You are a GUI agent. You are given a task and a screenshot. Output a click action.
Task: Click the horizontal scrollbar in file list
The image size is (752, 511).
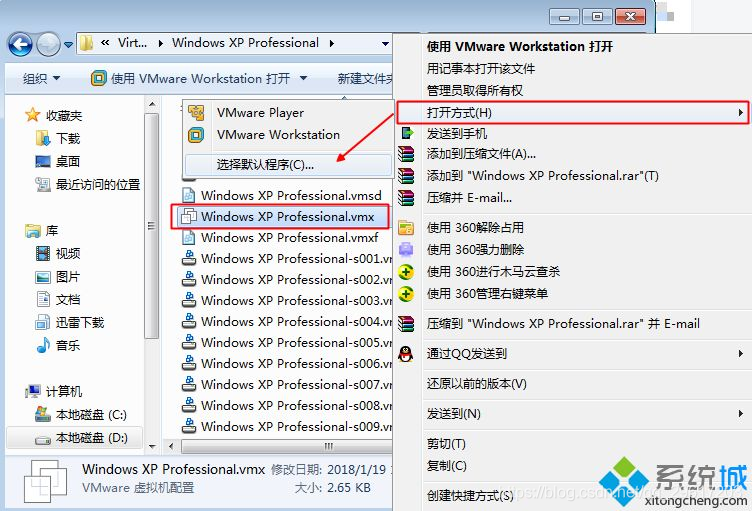[x=287, y=447]
